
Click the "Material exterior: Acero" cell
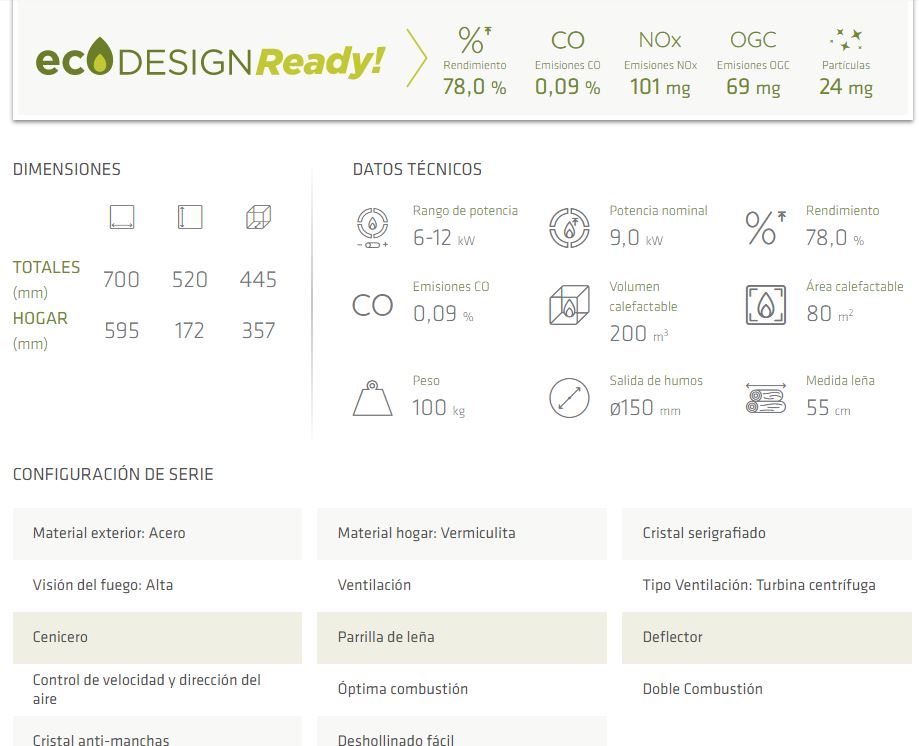(158, 533)
